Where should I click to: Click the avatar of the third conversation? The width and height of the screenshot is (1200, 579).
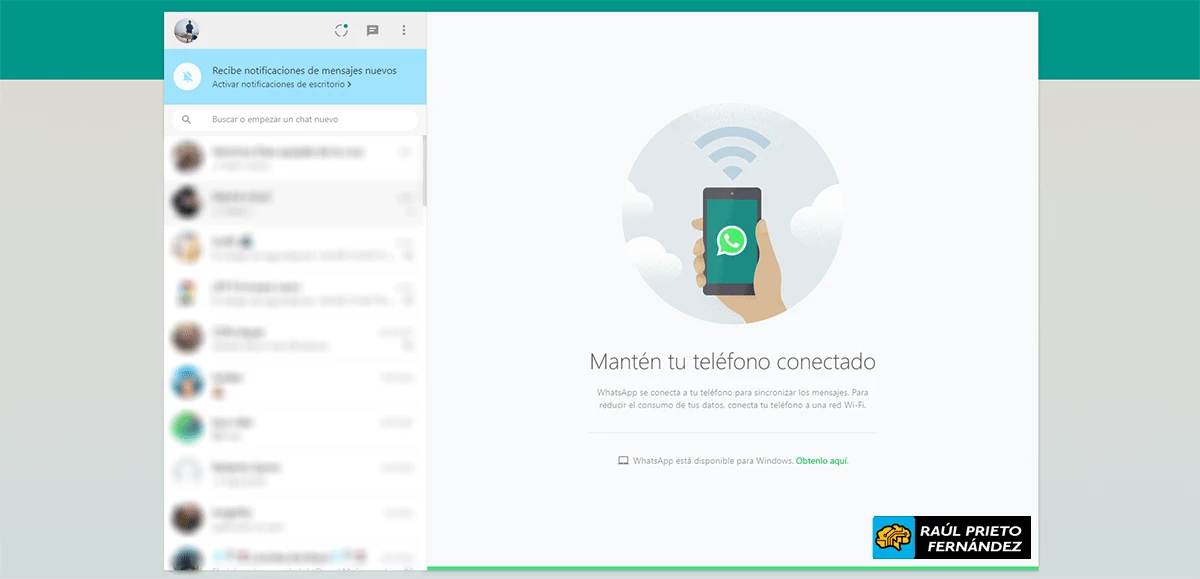pyautogui.click(x=186, y=247)
